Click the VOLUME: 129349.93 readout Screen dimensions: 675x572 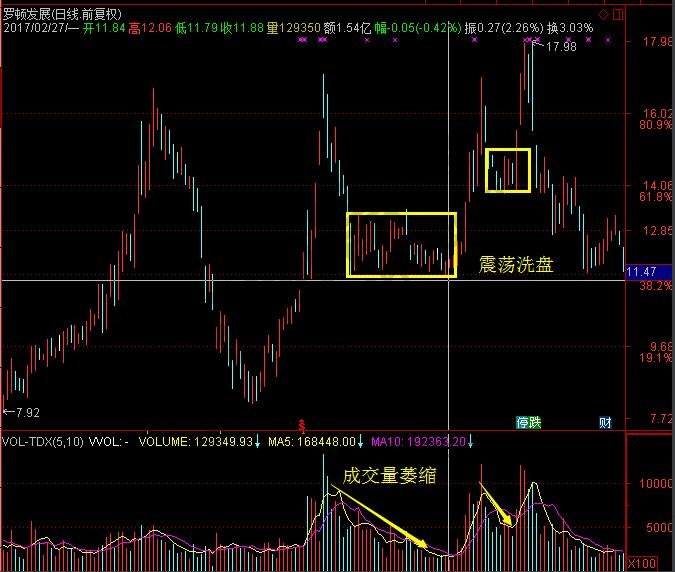195,442
